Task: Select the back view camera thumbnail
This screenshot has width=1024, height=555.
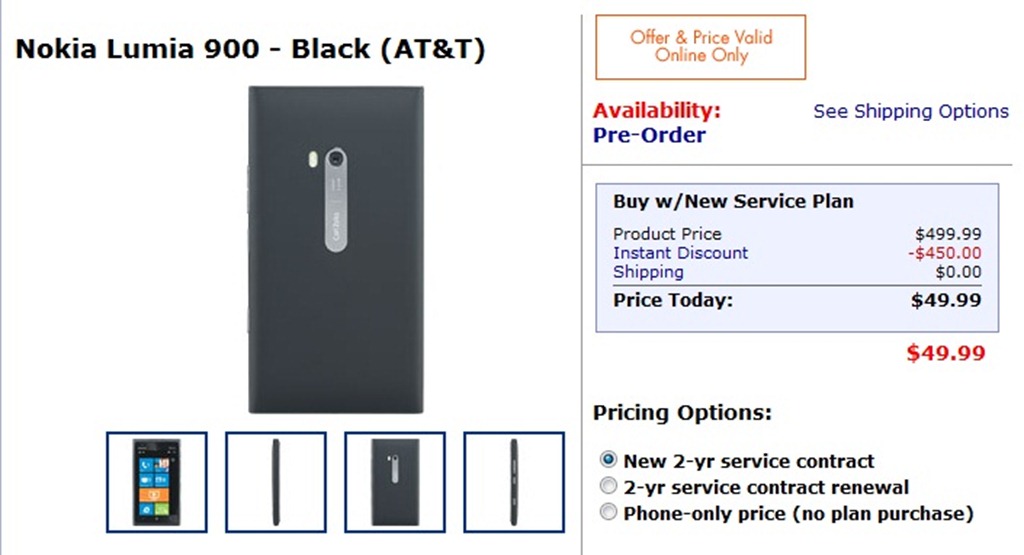Action: (x=395, y=481)
